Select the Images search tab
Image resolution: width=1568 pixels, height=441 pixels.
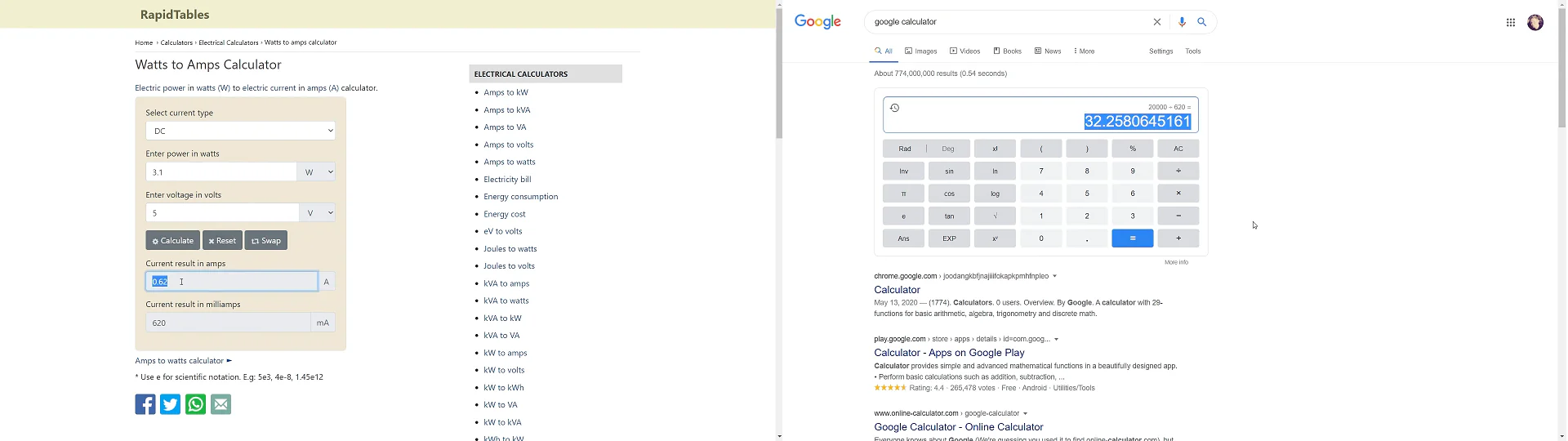[920, 51]
